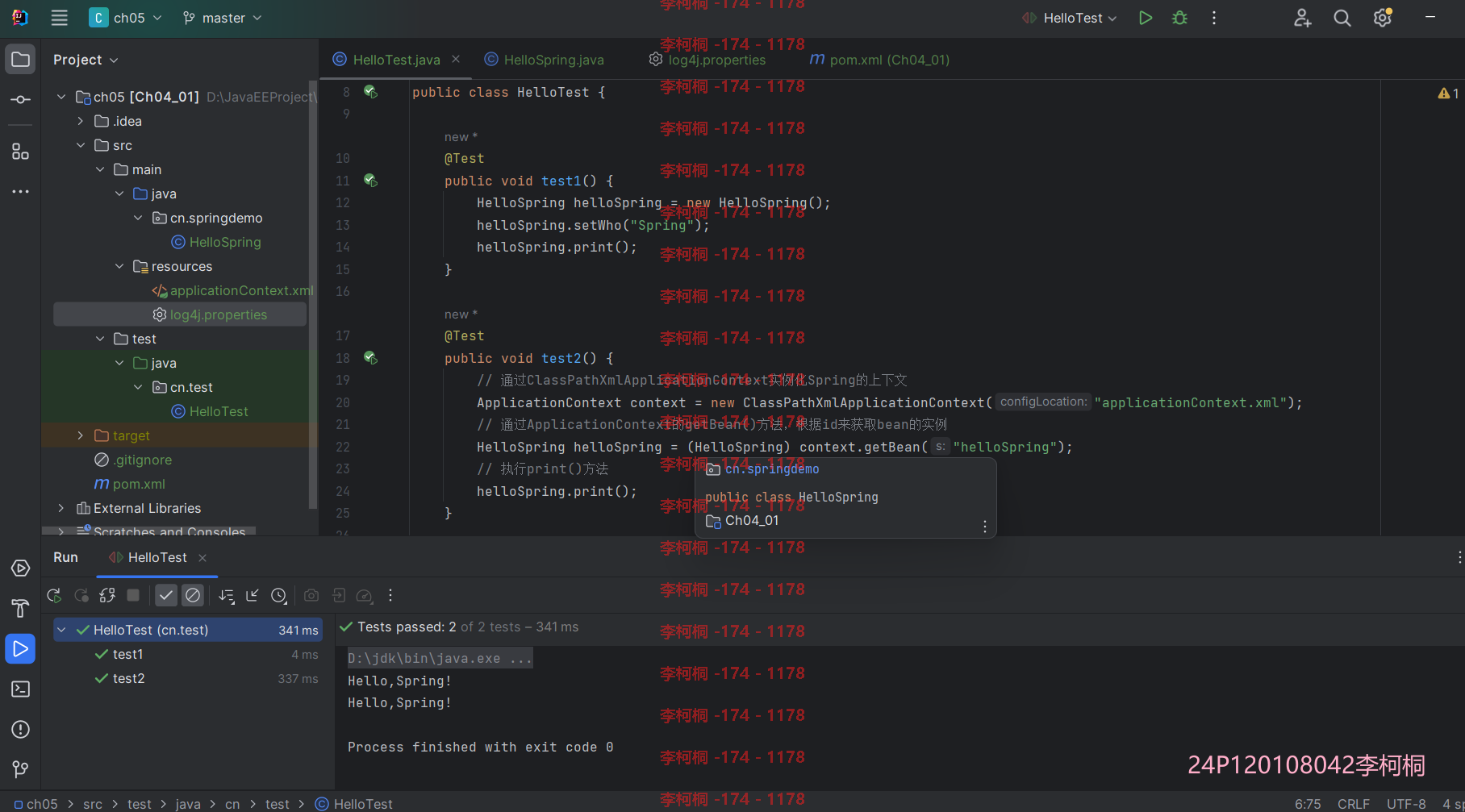The image size is (1465, 812).
Task: Click UTF-8 encoding in status bar
Action: point(1406,804)
